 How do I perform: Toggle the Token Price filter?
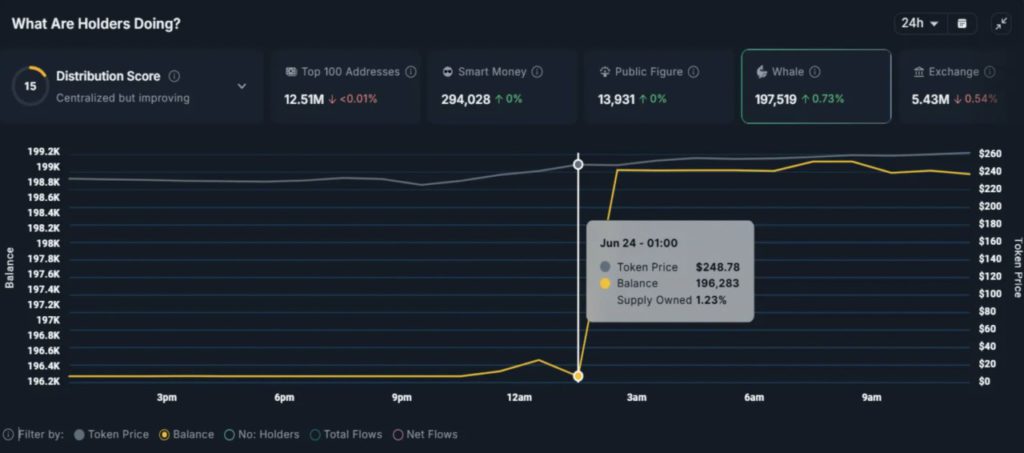(x=111, y=435)
